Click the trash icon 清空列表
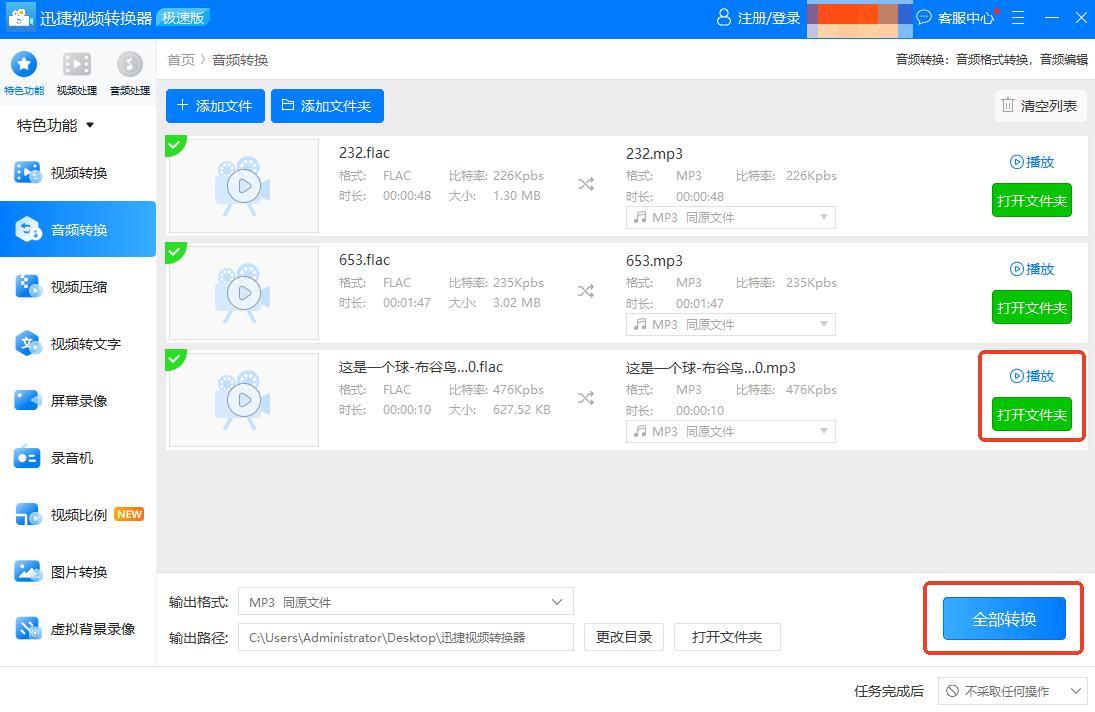Image resolution: width=1095 pixels, height=712 pixels. pyautogui.click(x=1008, y=106)
